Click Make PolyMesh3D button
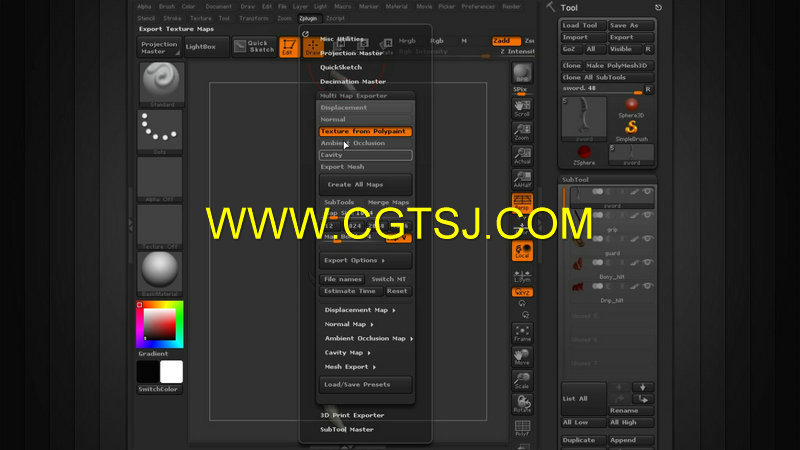 pos(619,65)
